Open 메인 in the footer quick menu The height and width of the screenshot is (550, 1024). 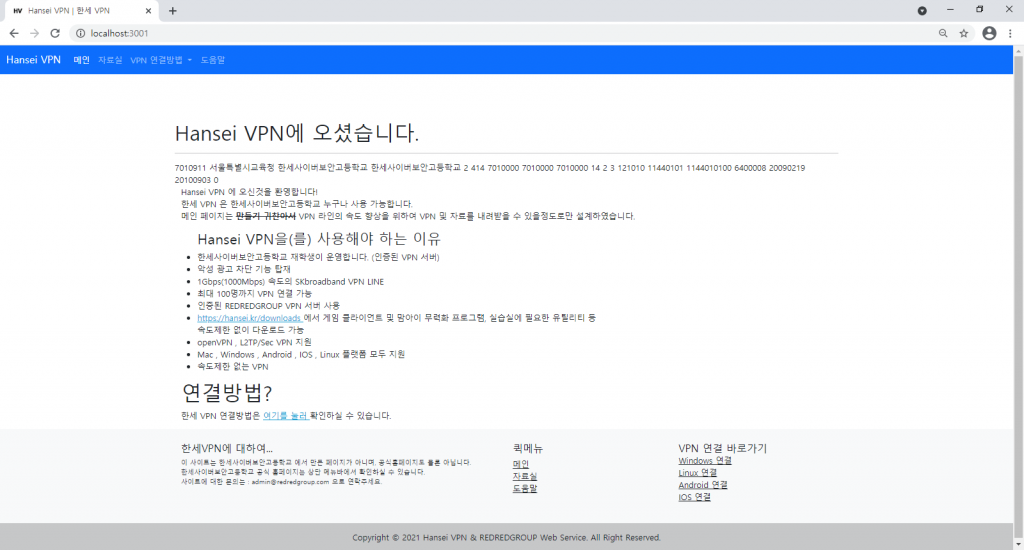point(520,464)
